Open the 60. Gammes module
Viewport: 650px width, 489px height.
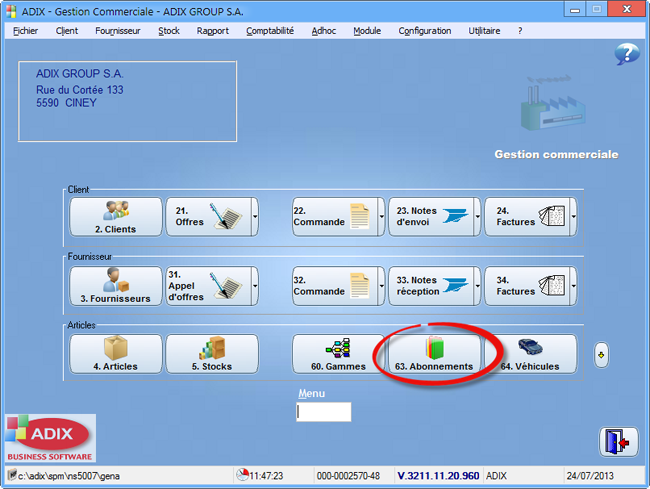pos(339,354)
